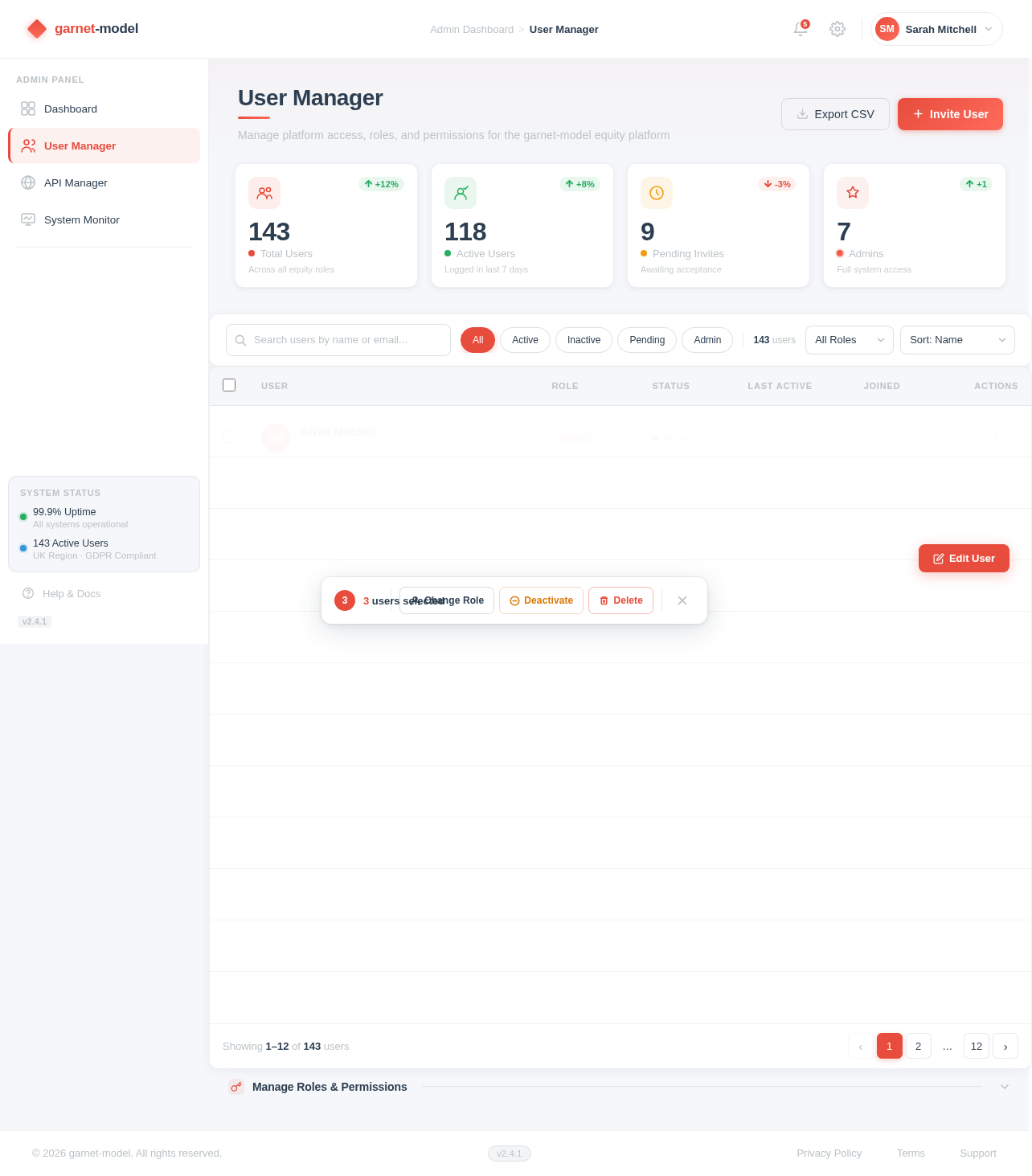The width and height of the screenshot is (1032, 1176).
Task: Open the All Roles dropdown
Action: (x=849, y=340)
